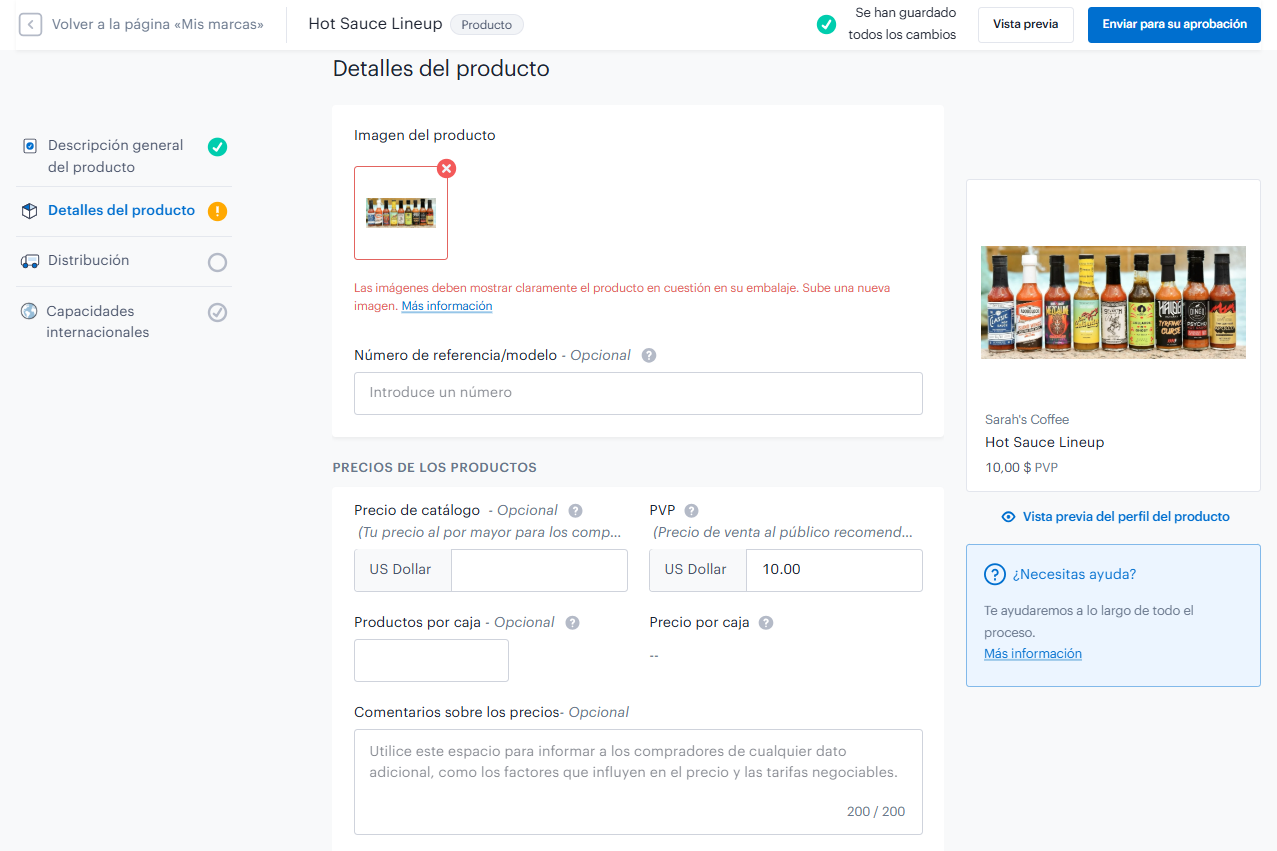Screen dimensions: 1277x851
Task: Click help icon beside Productos por caja
Action: [x=572, y=622]
